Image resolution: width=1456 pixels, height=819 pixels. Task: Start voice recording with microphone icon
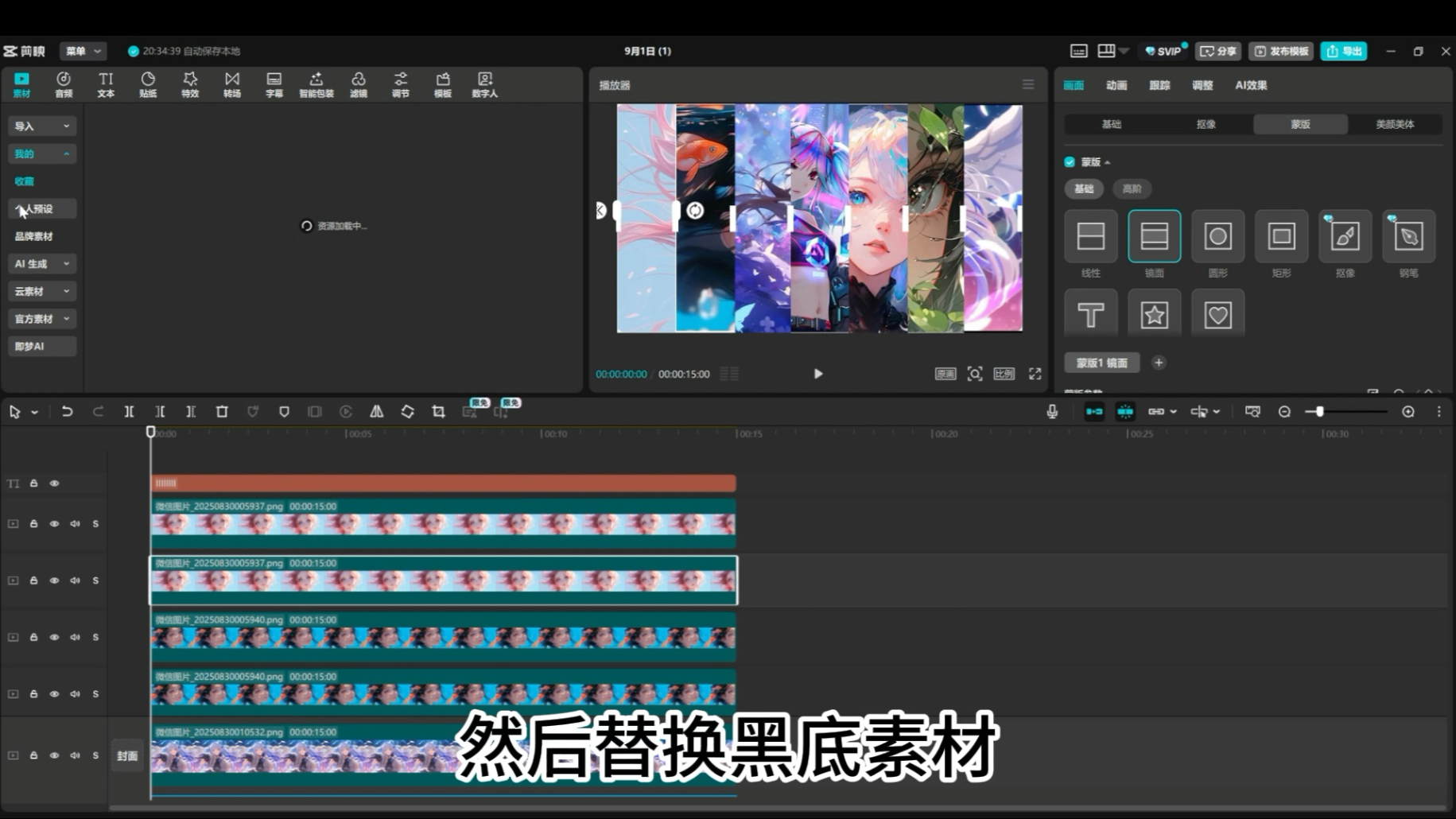pos(1052,411)
